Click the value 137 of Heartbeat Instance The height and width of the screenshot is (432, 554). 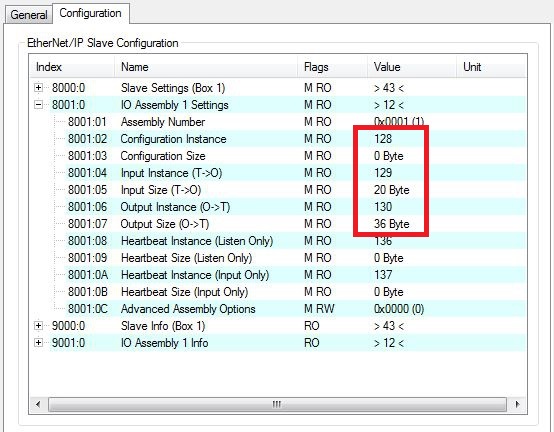pyautogui.click(x=383, y=275)
